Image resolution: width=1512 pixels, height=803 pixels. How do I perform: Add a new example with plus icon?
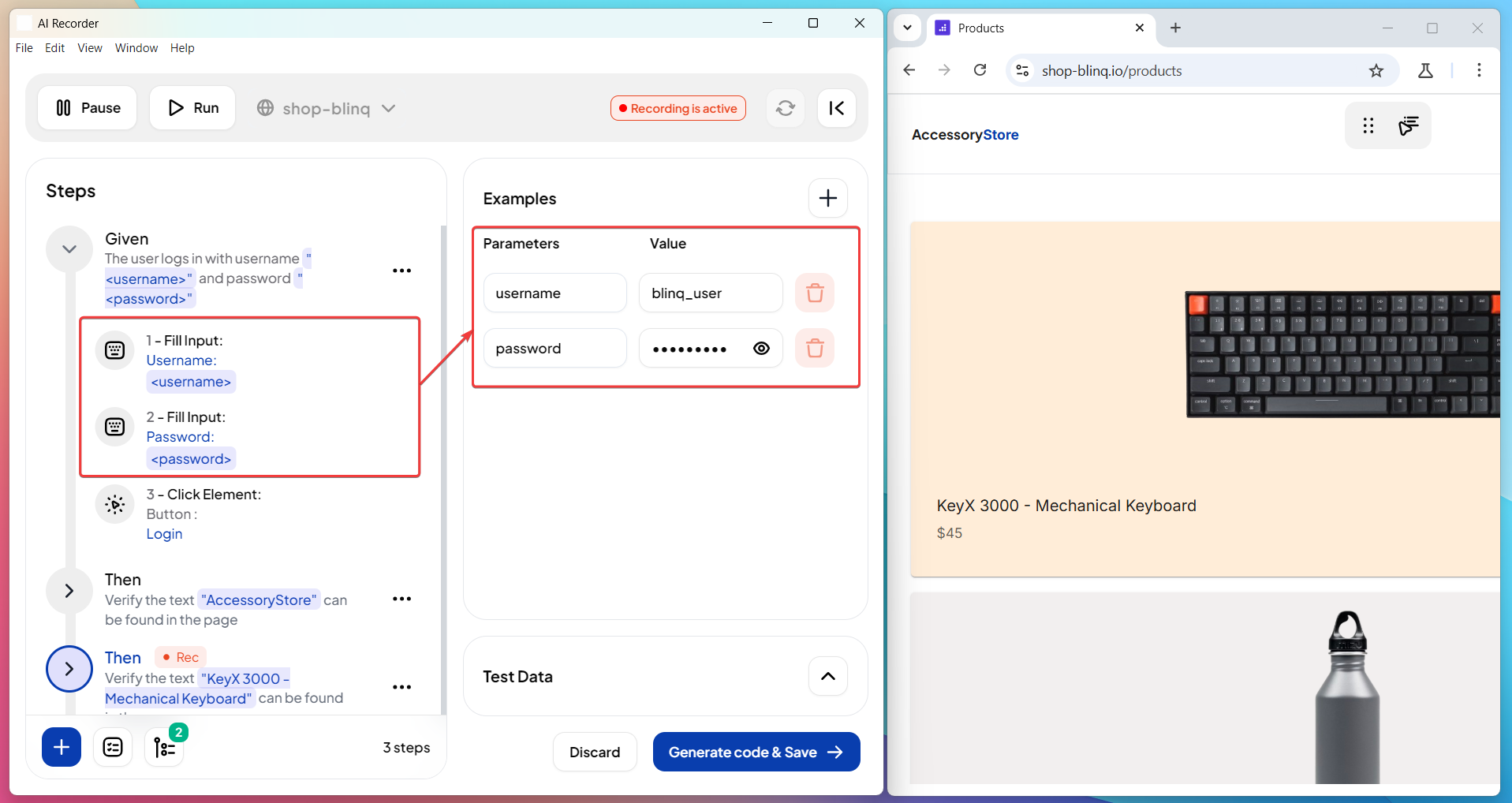827,198
